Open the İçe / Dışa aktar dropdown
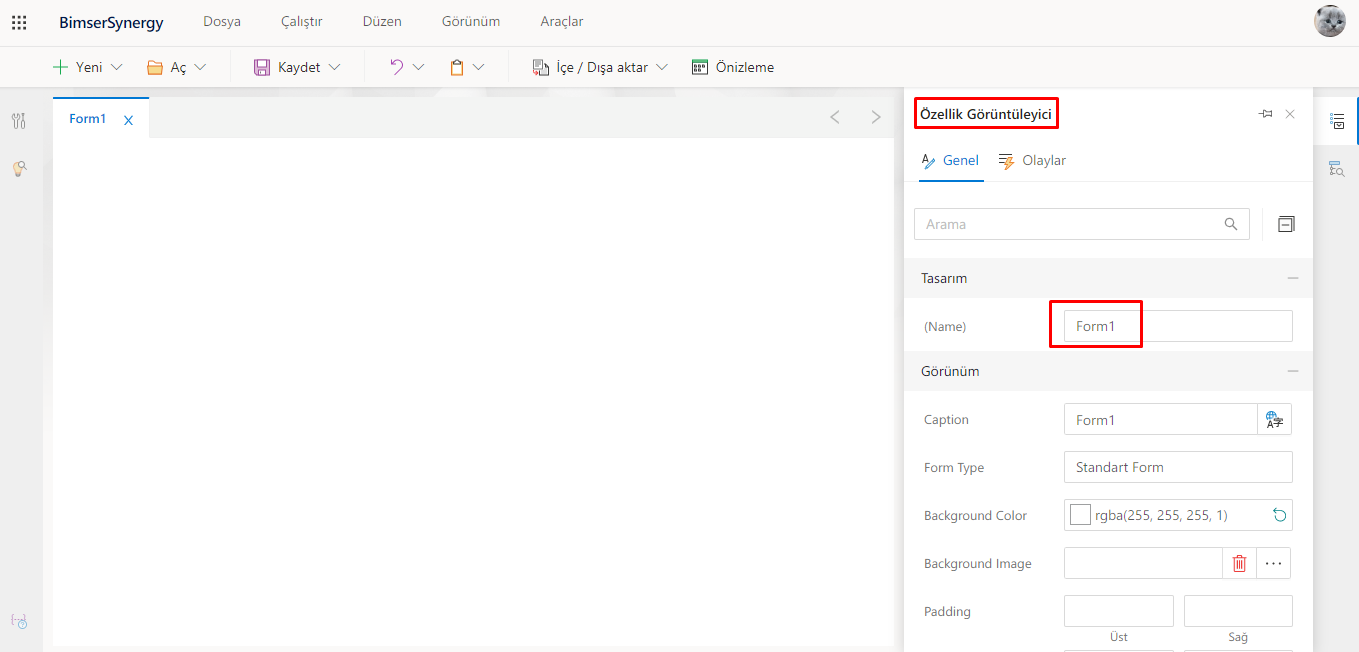1359x652 pixels. [661, 68]
